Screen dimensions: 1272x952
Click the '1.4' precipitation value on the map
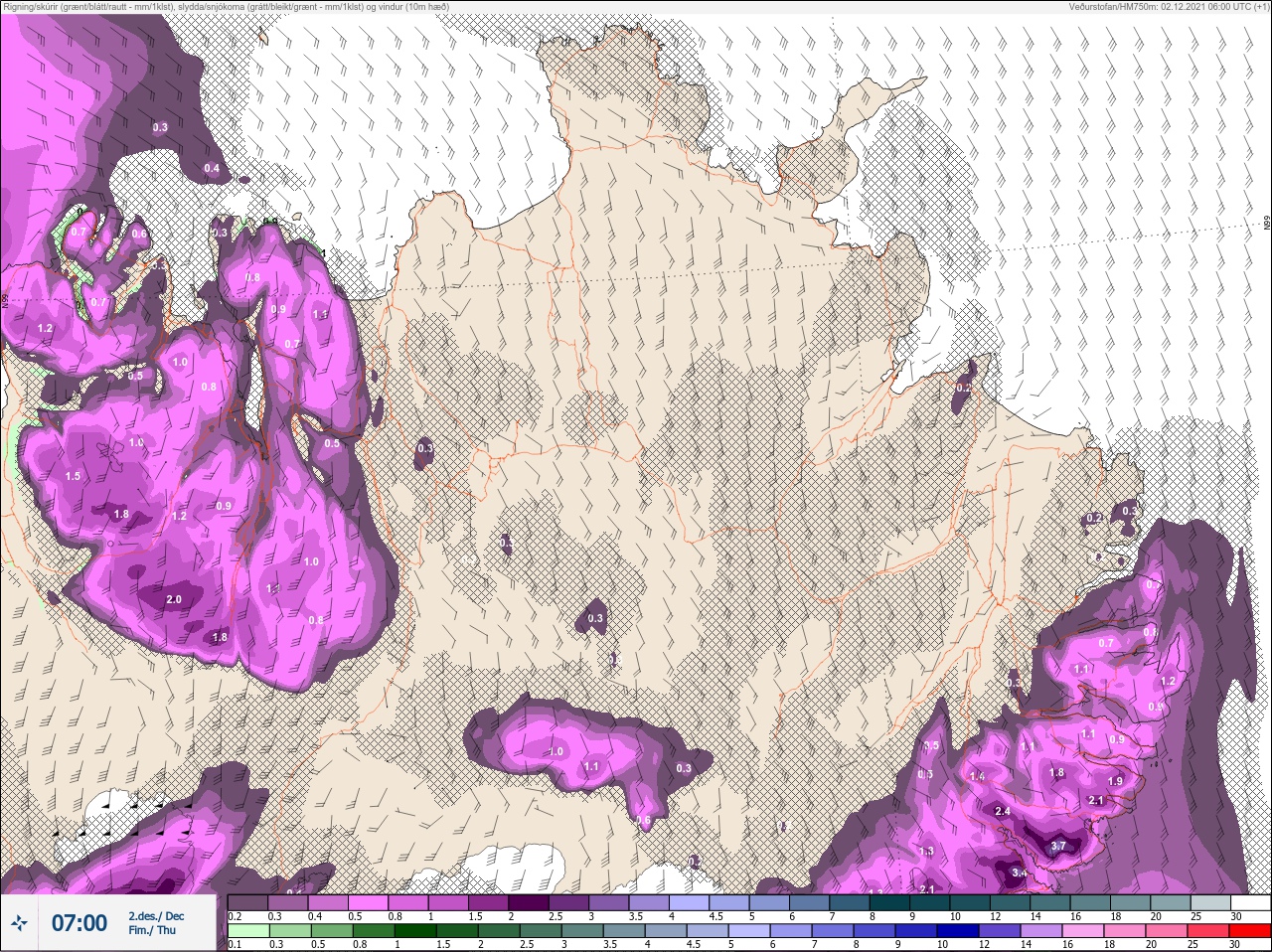(x=977, y=776)
